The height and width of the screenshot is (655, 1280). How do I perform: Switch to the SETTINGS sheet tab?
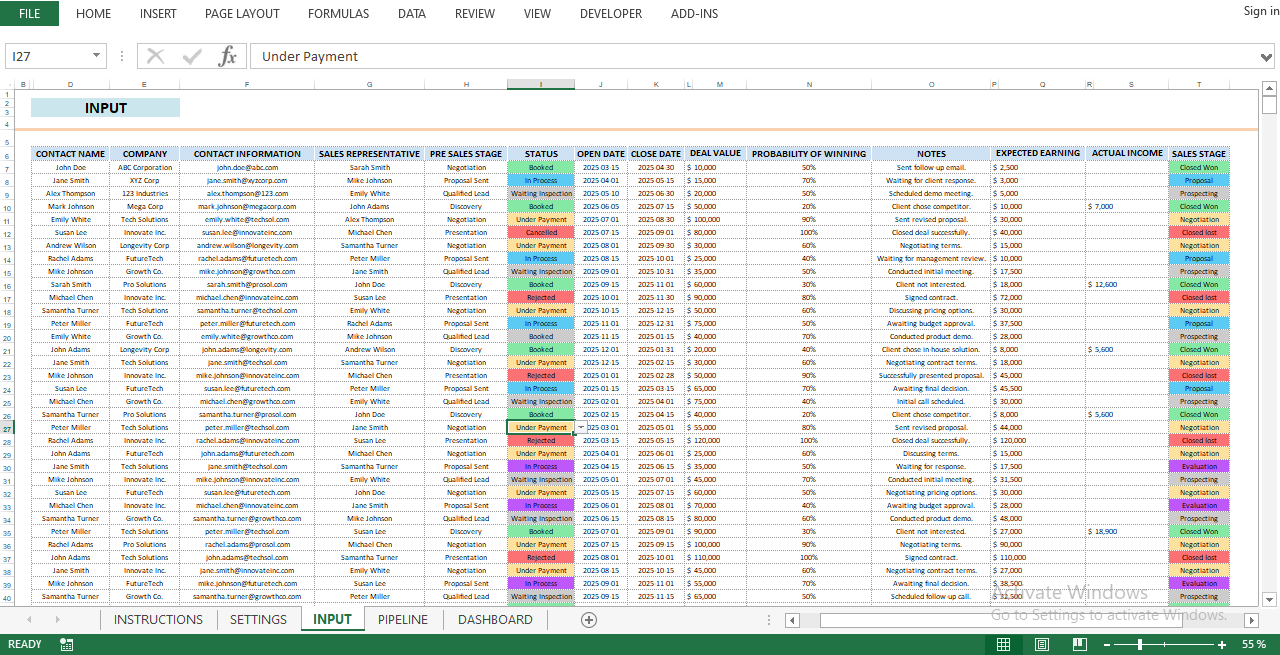pyautogui.click(x=258, y=620)
